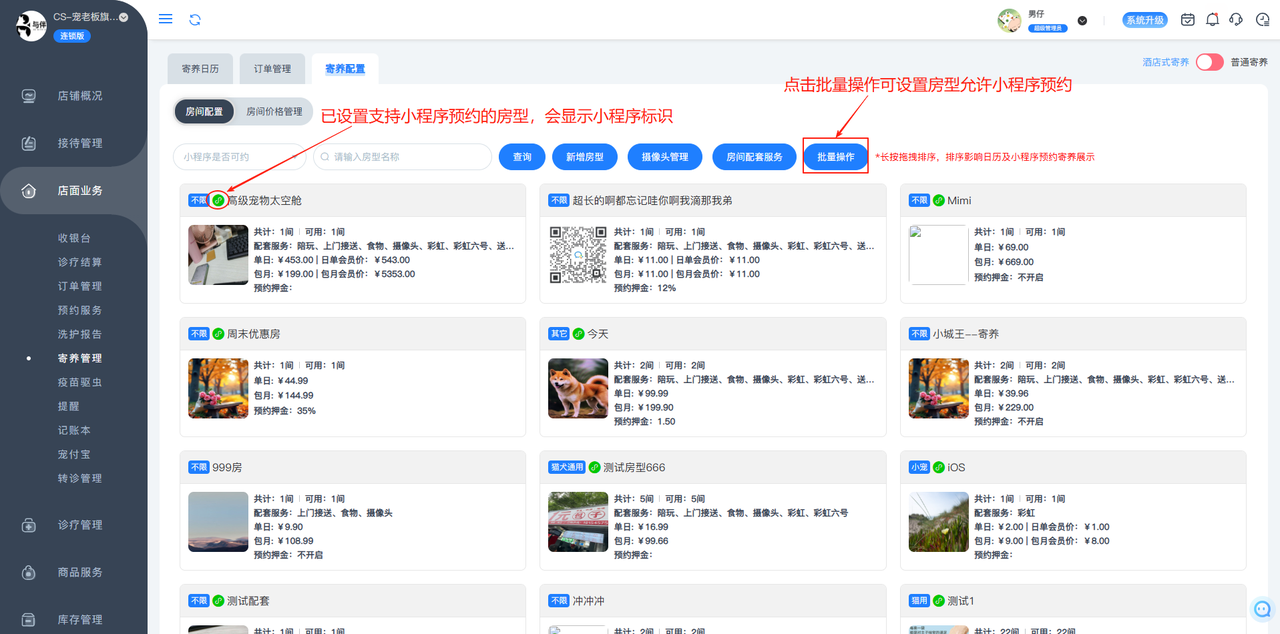The width and height of the screenshot is (1280, 634).
Task: Open customer service headset icon
Action: 1236,20
